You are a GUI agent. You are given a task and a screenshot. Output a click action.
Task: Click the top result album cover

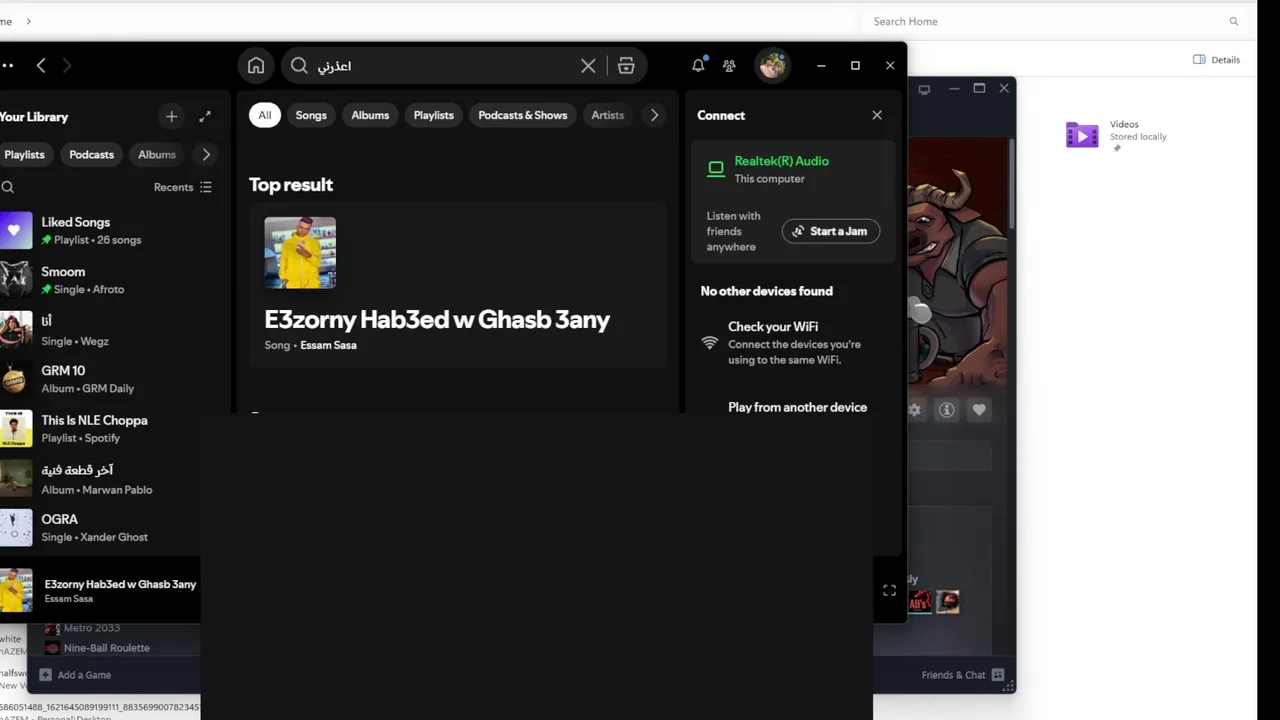(300, 253)
